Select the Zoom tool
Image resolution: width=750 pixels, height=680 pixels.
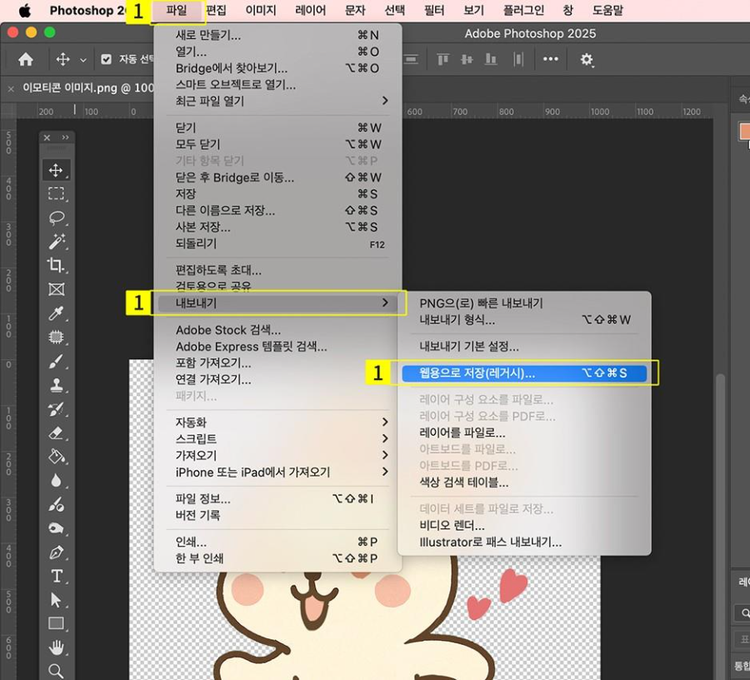pos(56,670)
